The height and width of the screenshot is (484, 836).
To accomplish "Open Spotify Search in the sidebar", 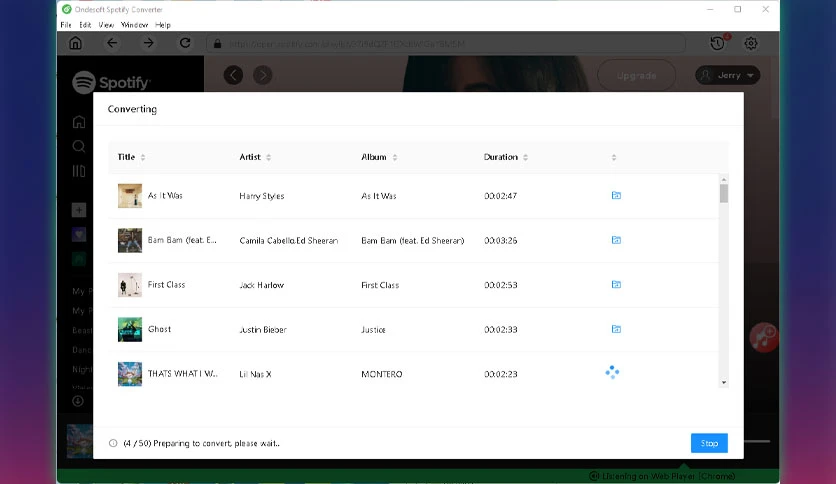I will [79, 147].
